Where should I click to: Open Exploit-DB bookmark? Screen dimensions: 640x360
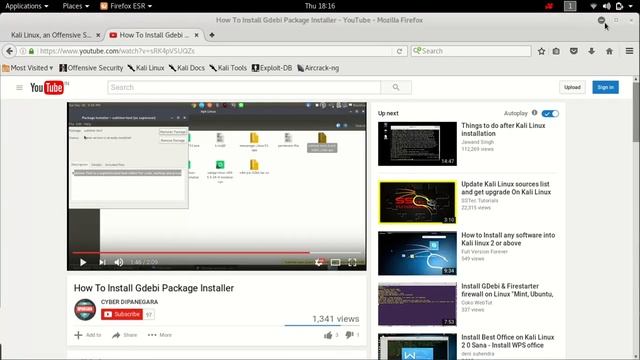point(272,68)
